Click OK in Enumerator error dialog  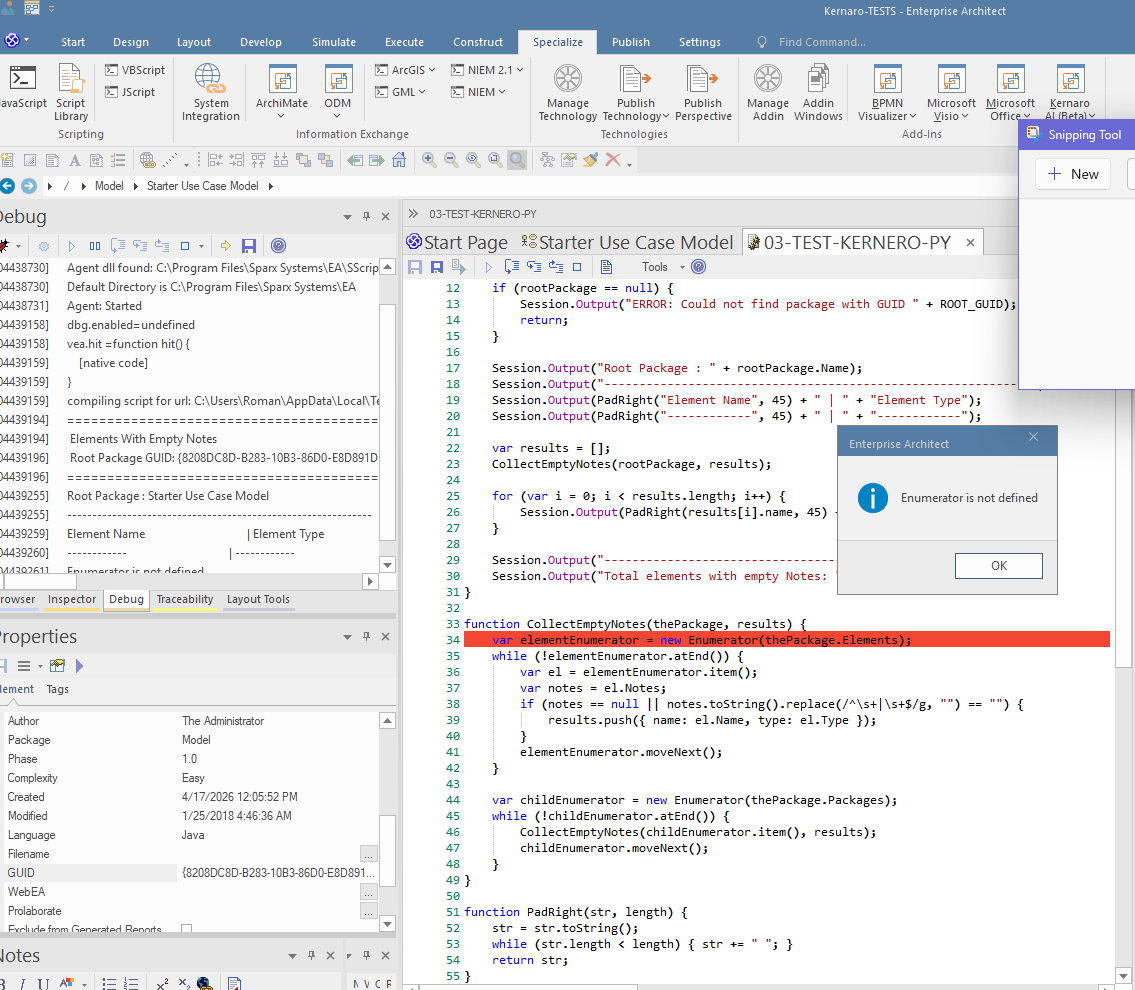pyautogui.click(x=998, y=565)
